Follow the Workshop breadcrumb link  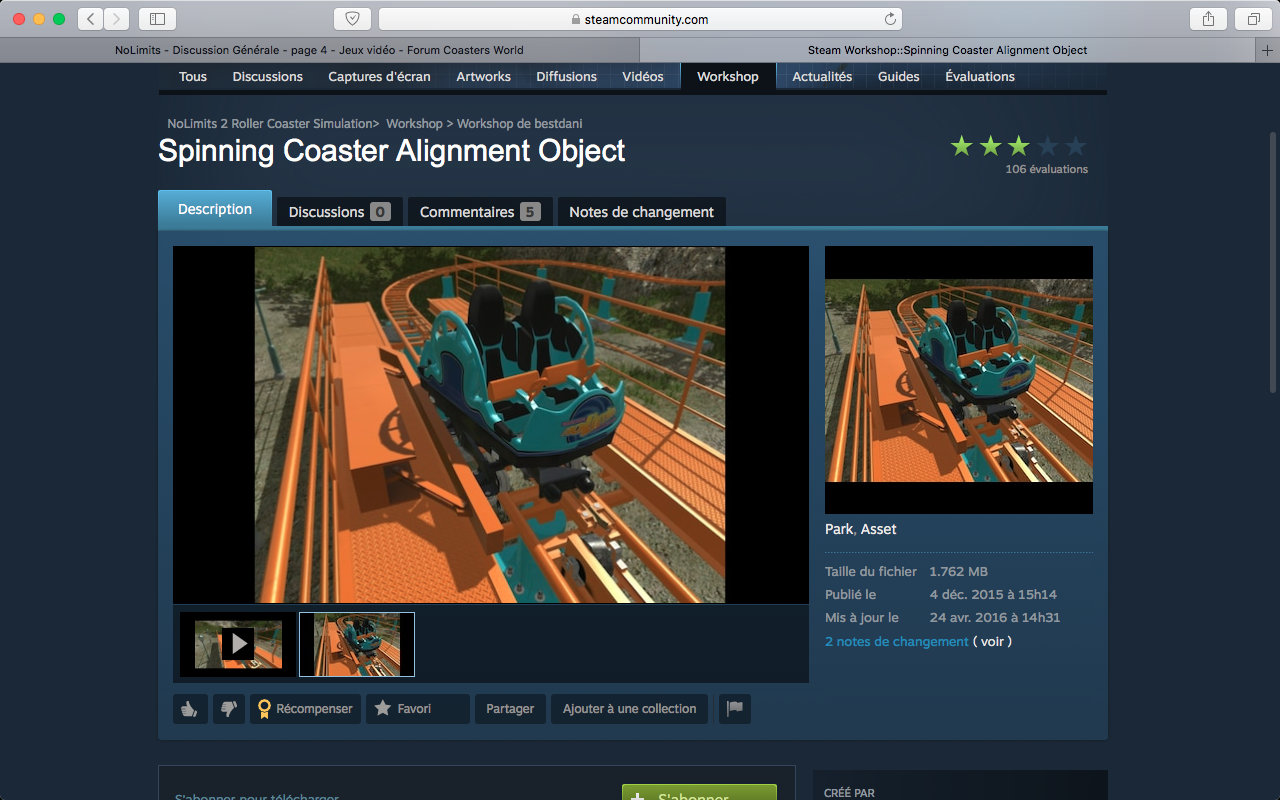click(x=414, y=124)
